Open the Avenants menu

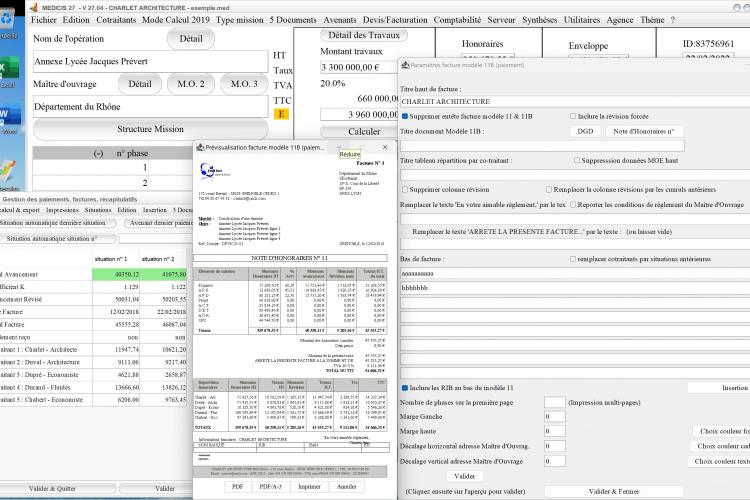[340, 20]
